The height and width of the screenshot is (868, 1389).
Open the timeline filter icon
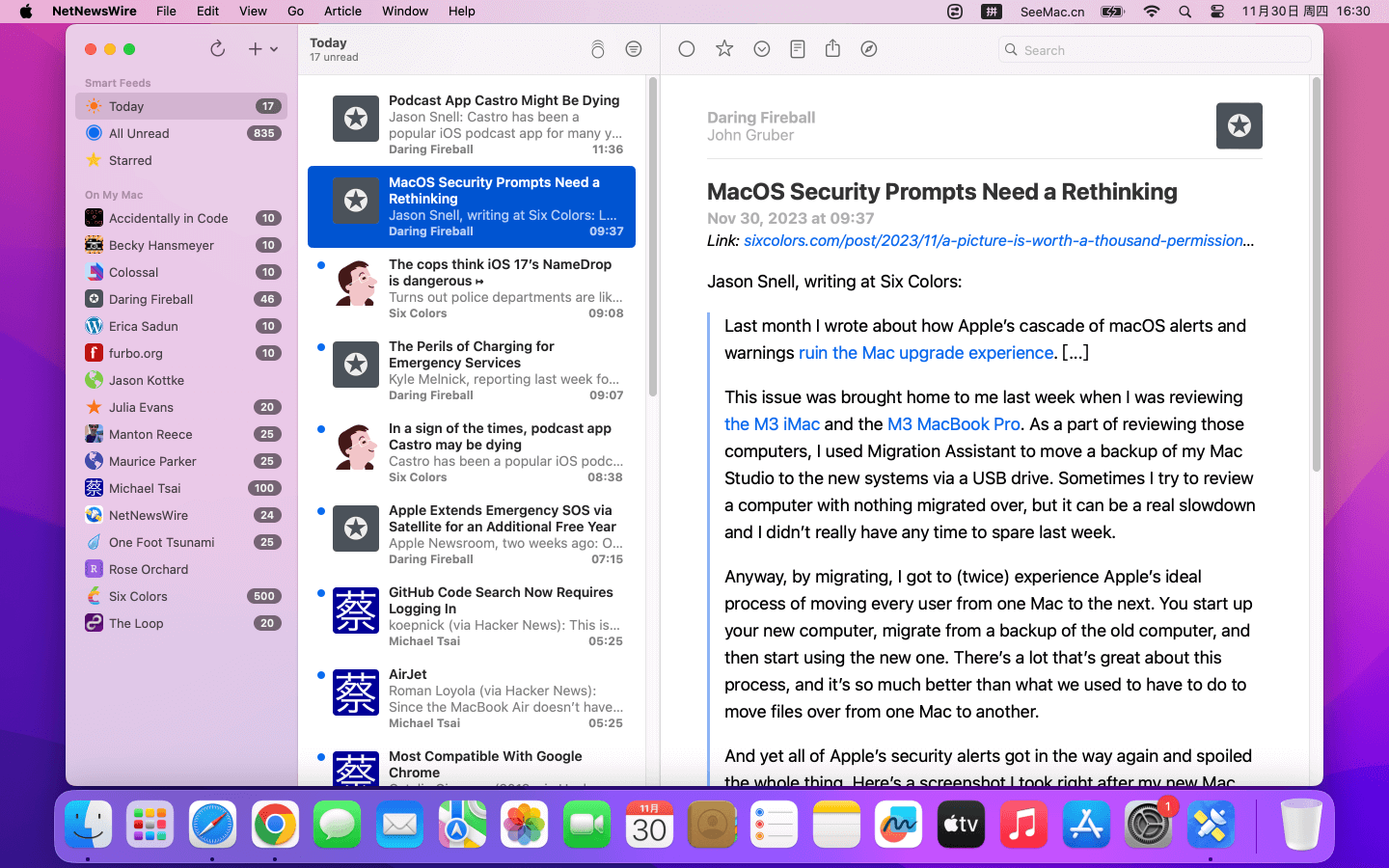[634, 49]
